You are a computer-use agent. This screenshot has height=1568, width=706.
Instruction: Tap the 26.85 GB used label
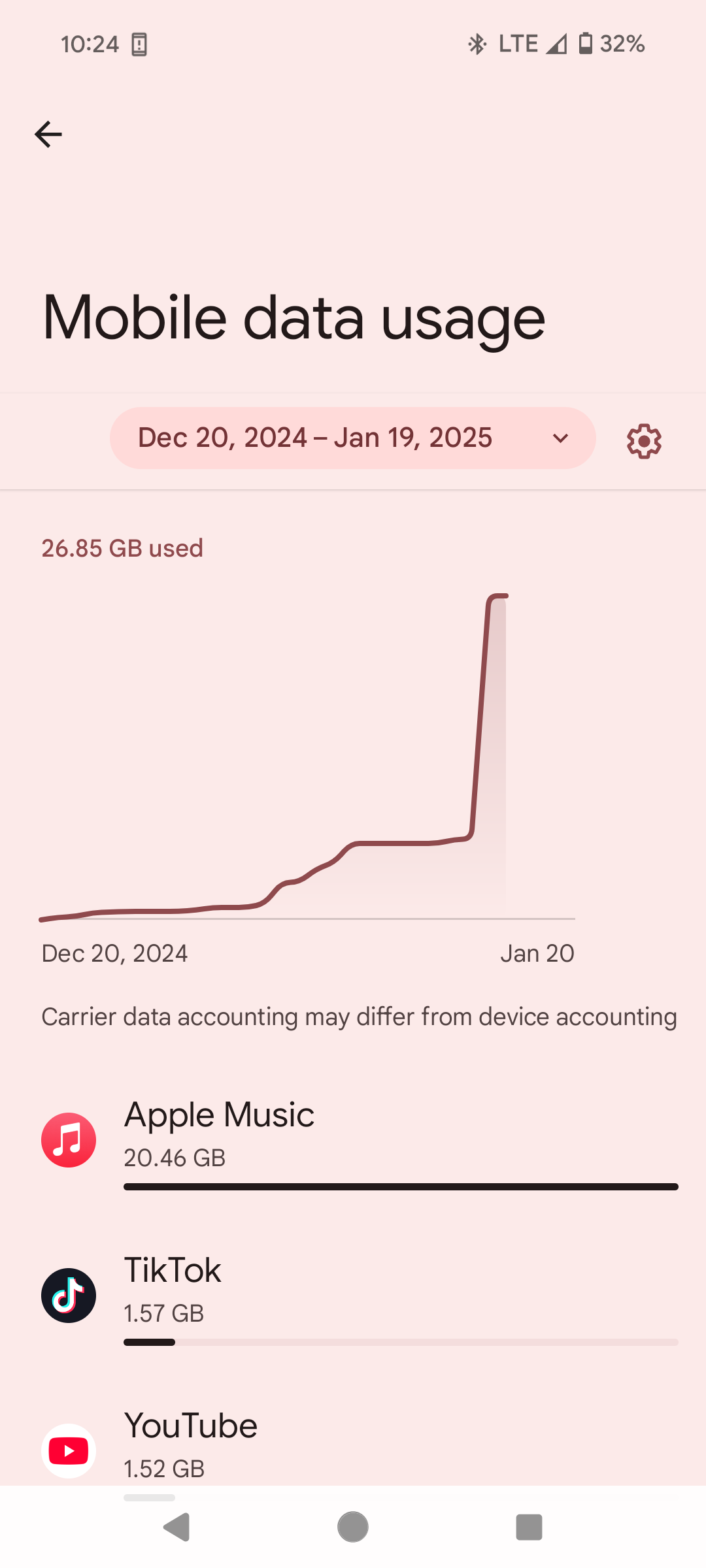[122, 548]
